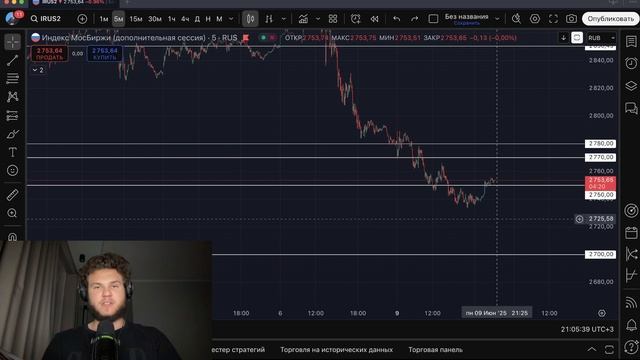The width and height of the screenshot is (640, 360).
Task: Open symbol search for IRUS2
Action: point(46,19)
